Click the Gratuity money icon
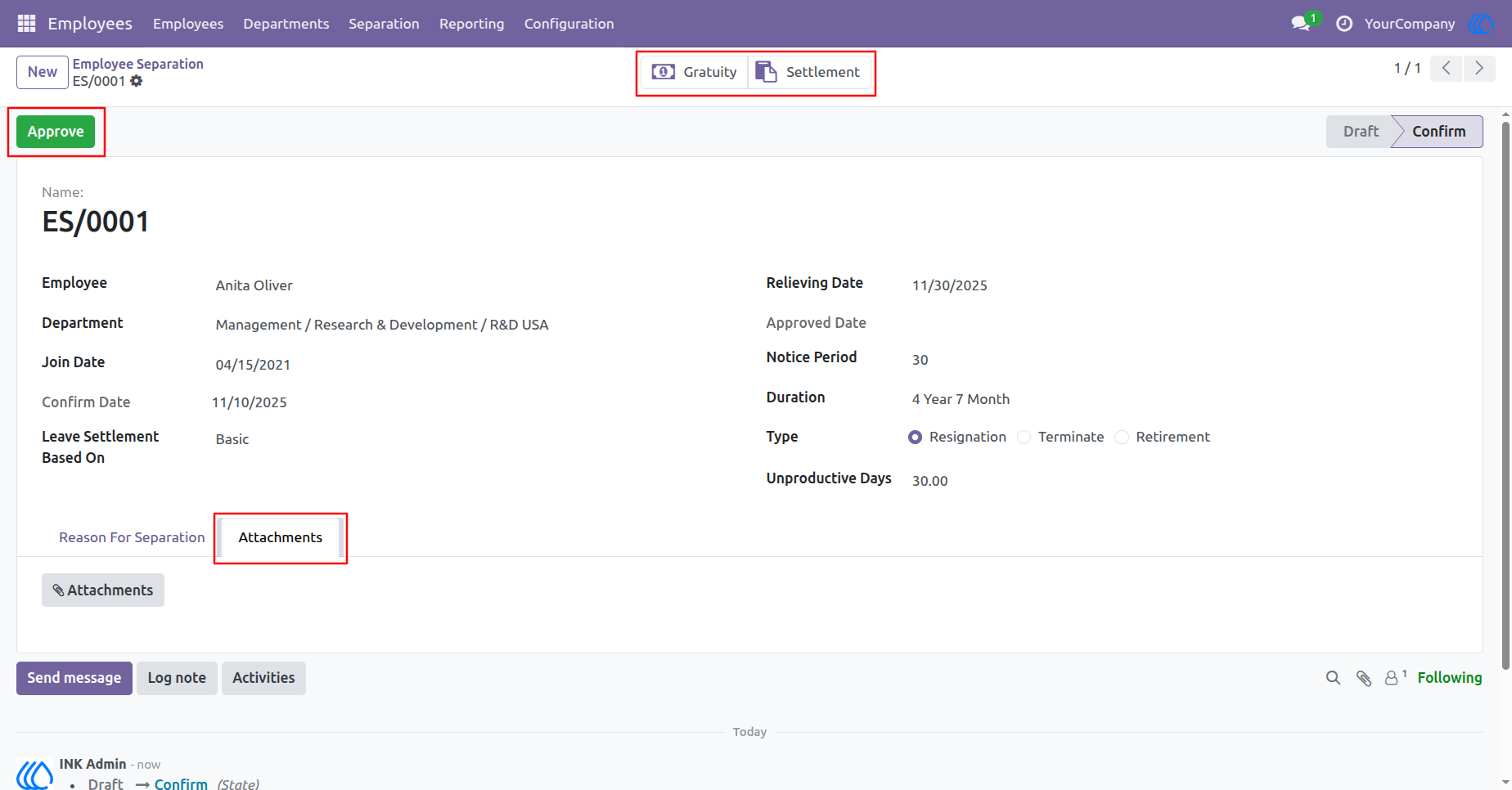 click(663, 72)
